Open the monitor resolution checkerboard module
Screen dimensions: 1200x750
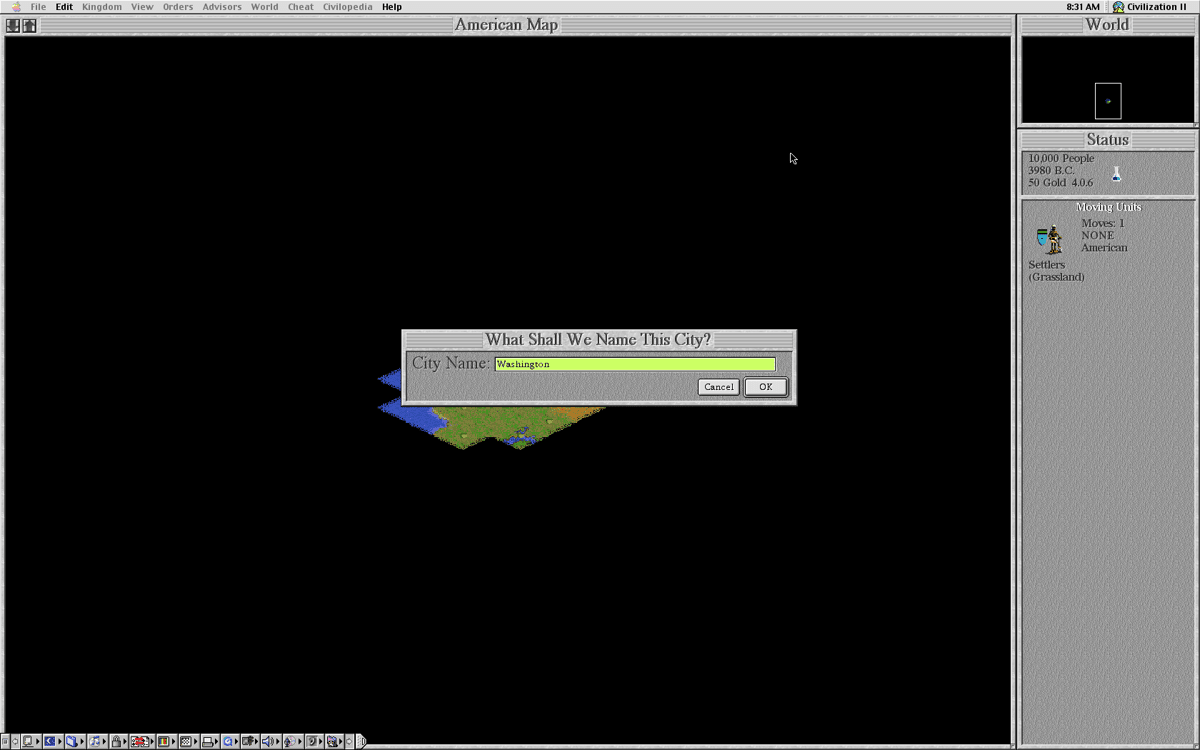(188, 741)
